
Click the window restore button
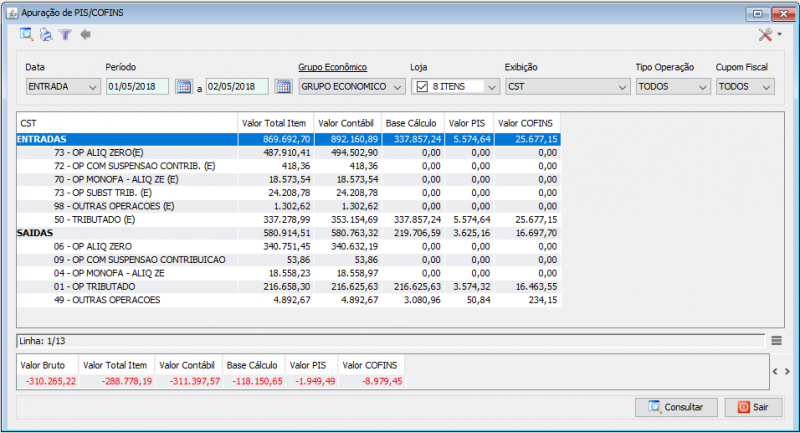[x=757, y=14]
